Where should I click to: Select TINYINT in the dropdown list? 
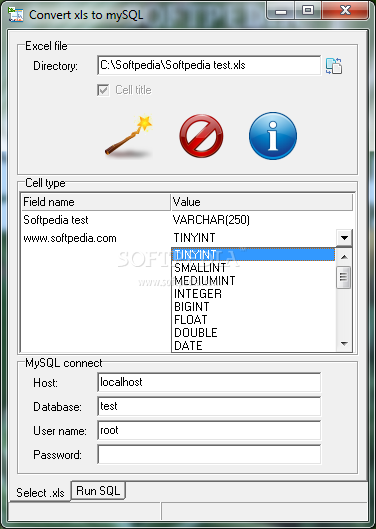tap(253, 254)
